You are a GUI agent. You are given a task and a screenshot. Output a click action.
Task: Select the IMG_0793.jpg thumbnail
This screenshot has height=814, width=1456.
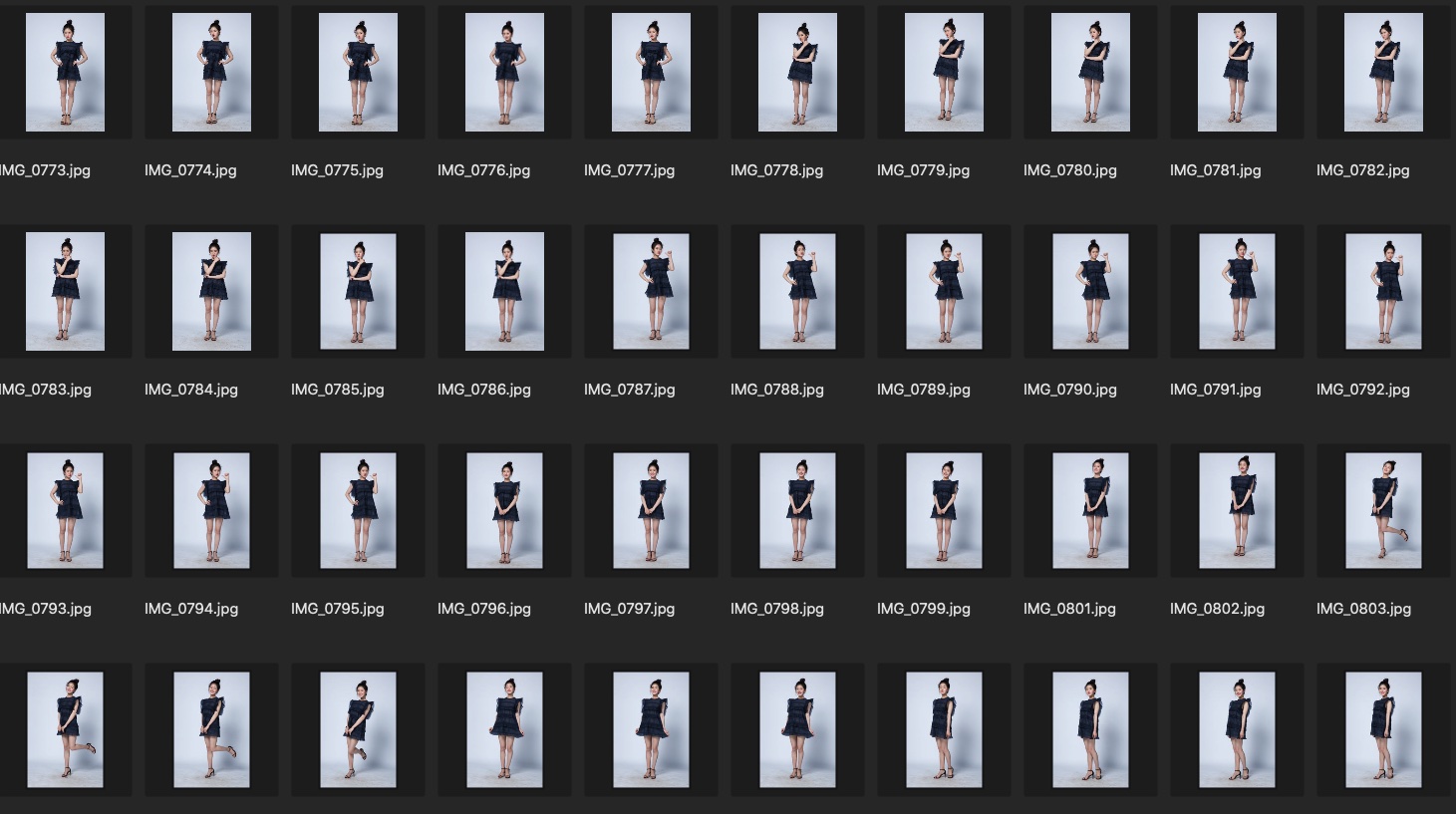click(65, 510)
